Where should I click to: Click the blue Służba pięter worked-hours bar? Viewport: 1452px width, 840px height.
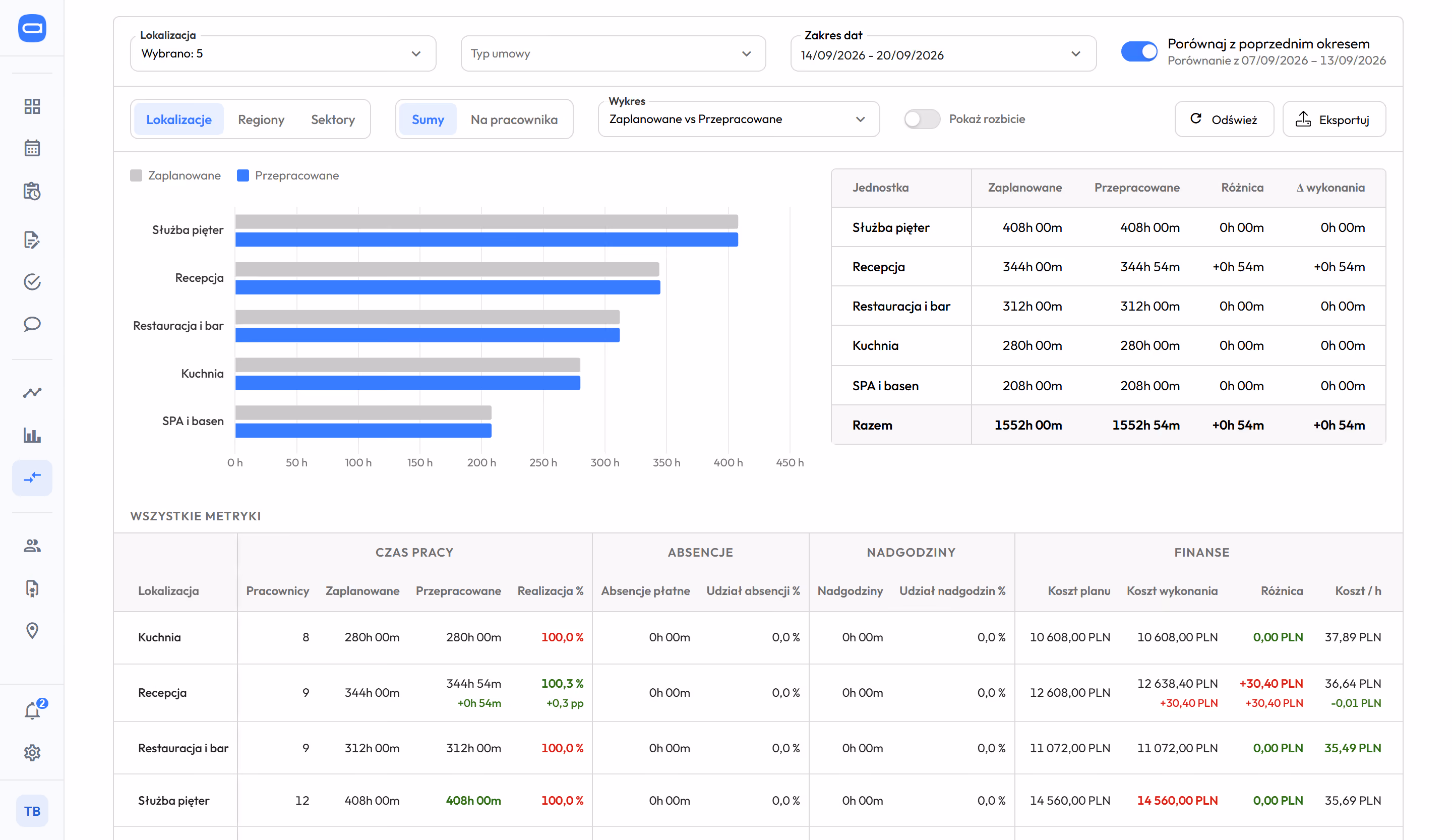click(487, 239)
